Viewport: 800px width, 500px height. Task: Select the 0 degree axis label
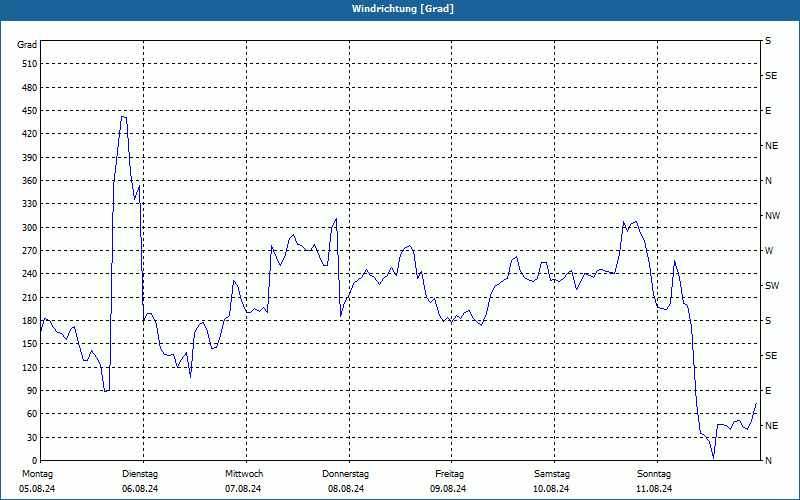click(34, 460)
